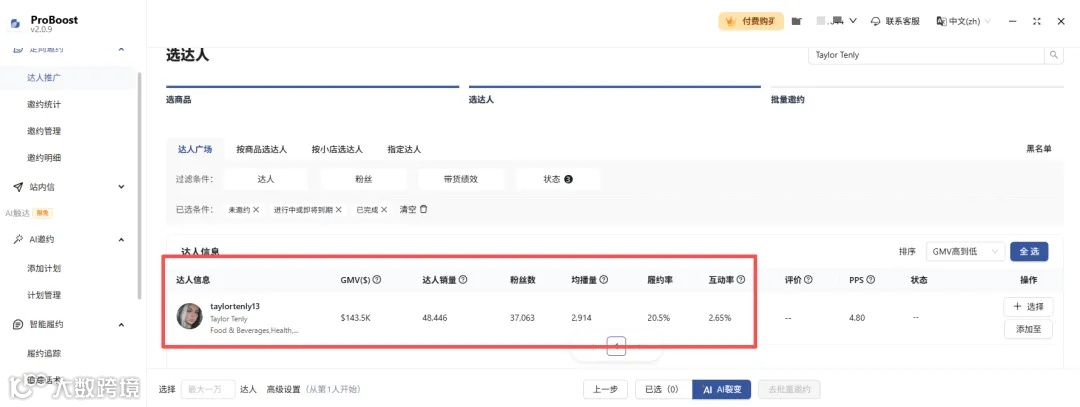Expand the 站内信 sidebar section

click(x=121, y=187)
